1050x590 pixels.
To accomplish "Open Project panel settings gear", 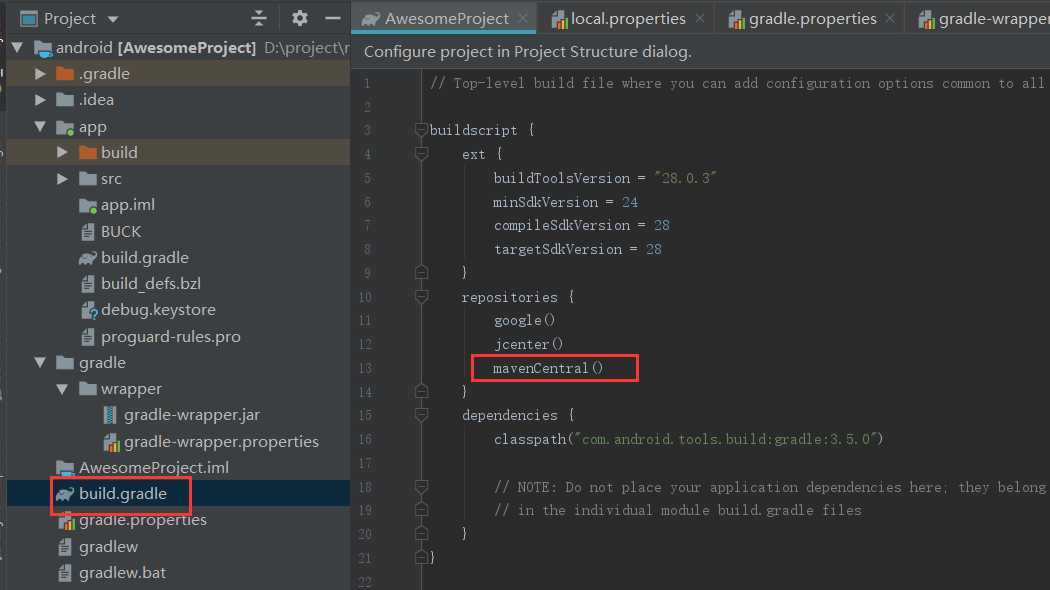I will point(299,18).
